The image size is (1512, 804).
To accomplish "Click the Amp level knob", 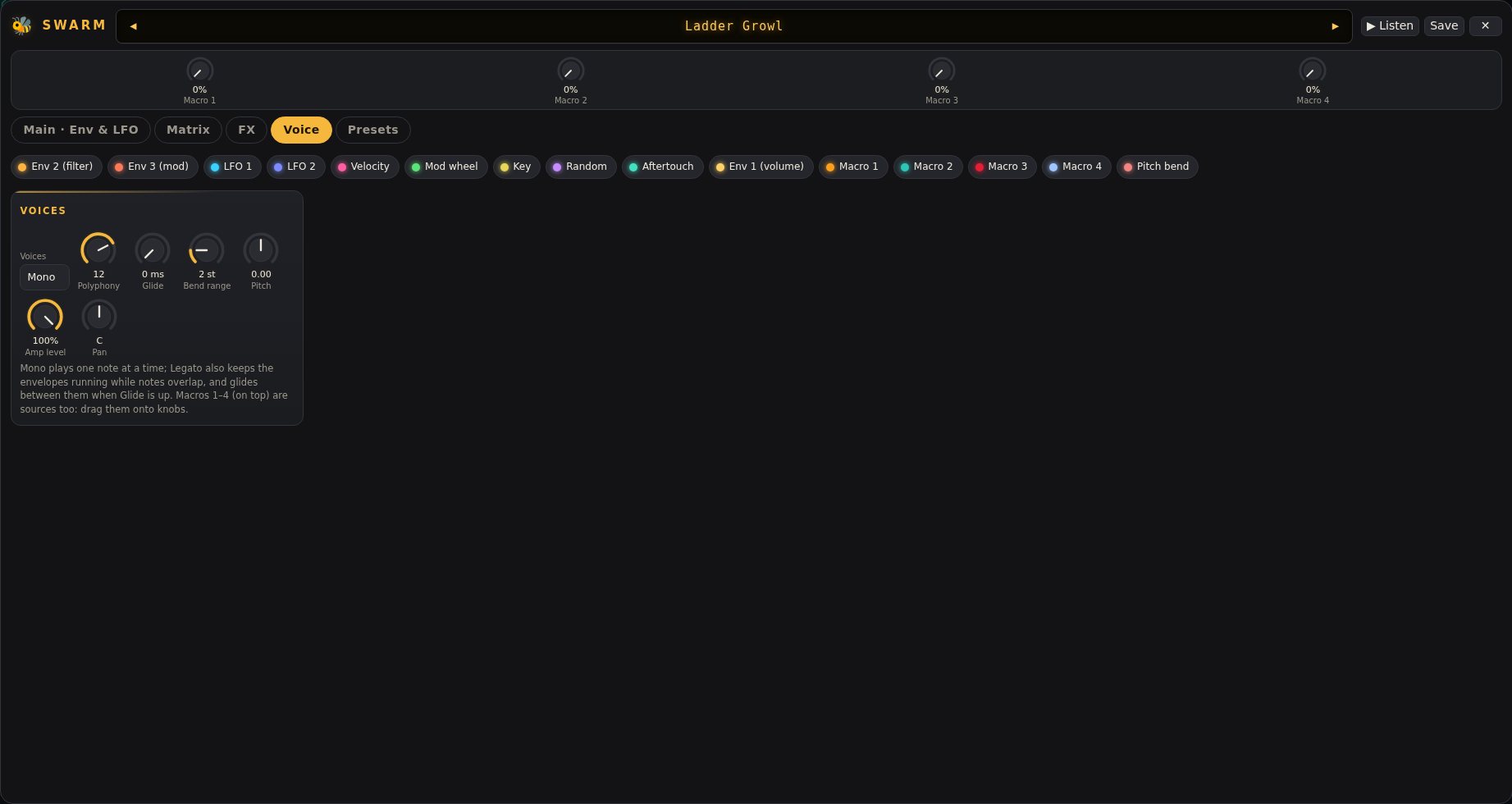I will coord(45,316).
